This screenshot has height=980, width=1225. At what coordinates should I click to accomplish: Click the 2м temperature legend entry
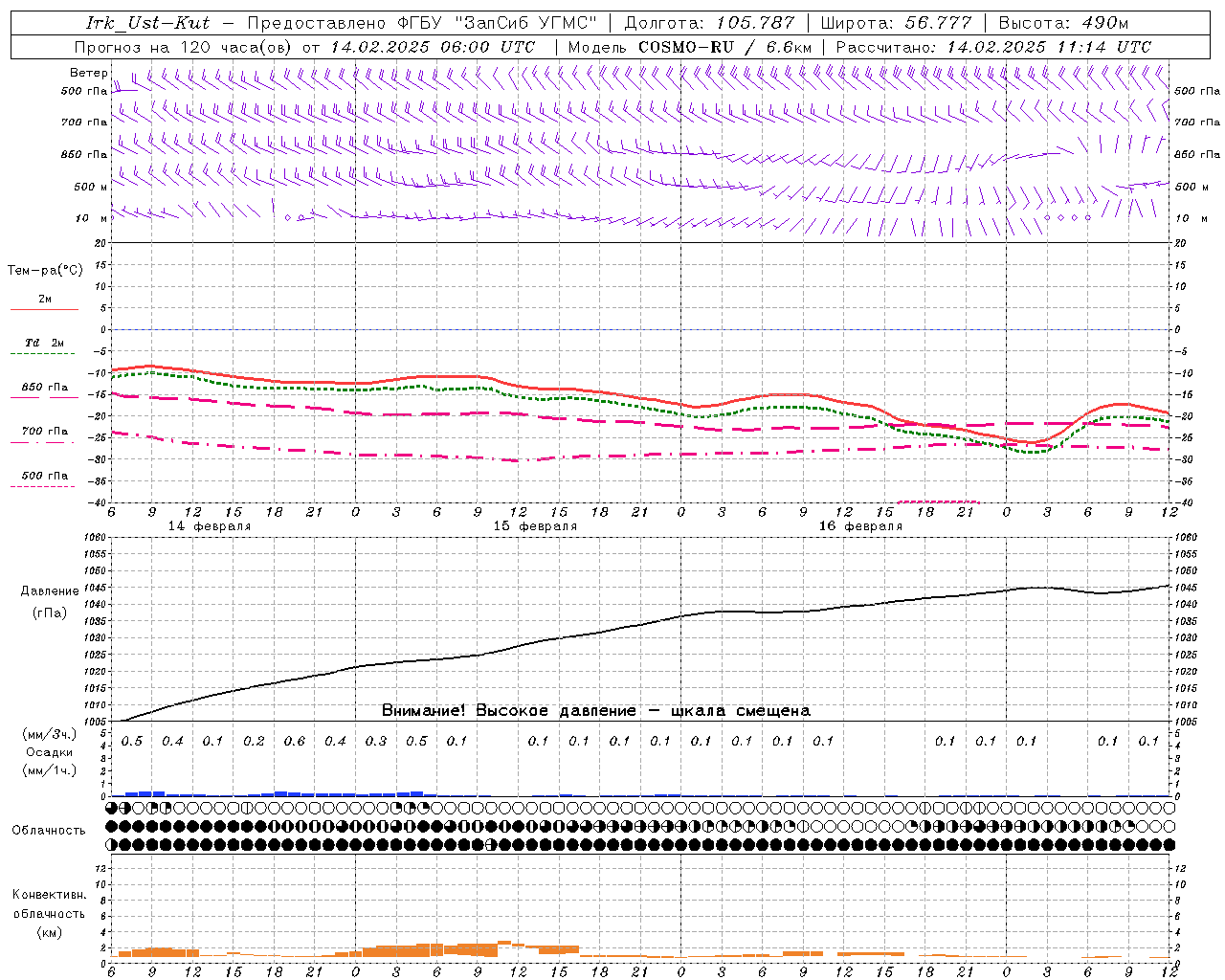tap(45, 300)
